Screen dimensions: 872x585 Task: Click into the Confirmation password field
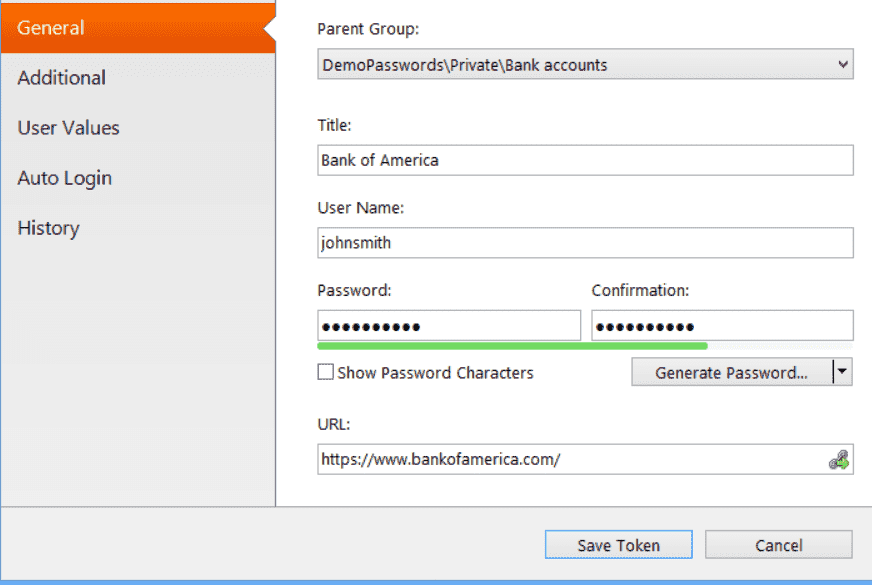click(722, 326)
